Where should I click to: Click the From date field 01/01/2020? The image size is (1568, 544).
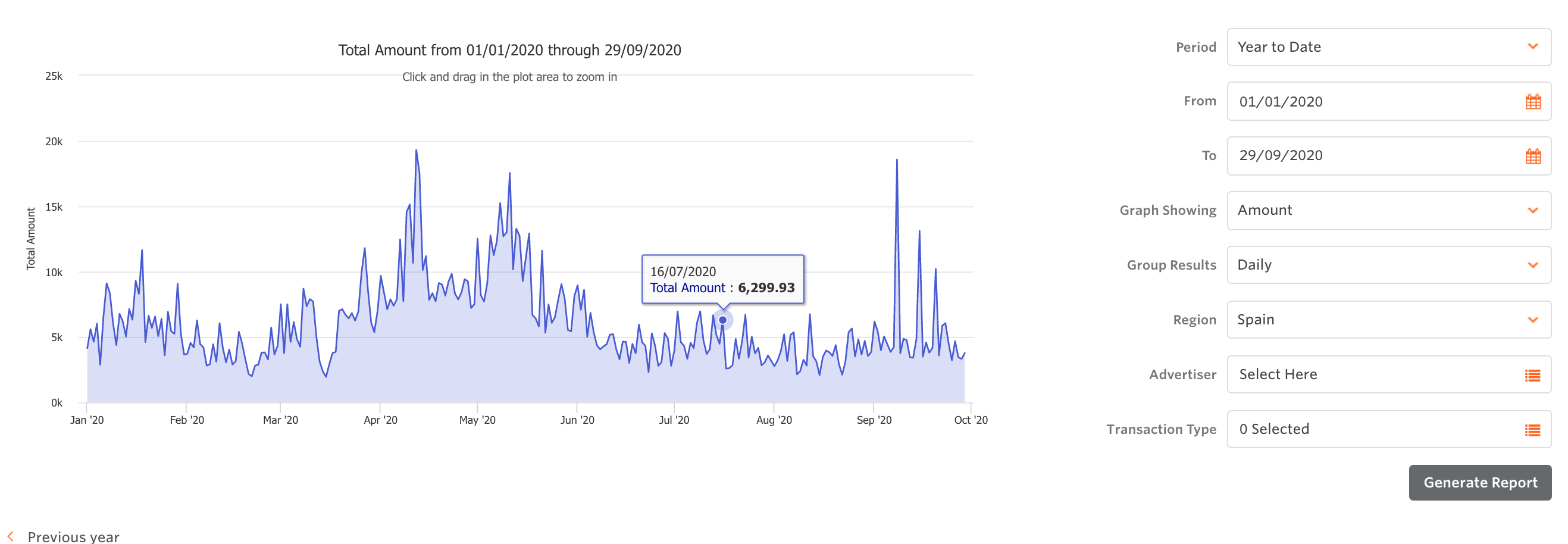tap(1370, 102)
